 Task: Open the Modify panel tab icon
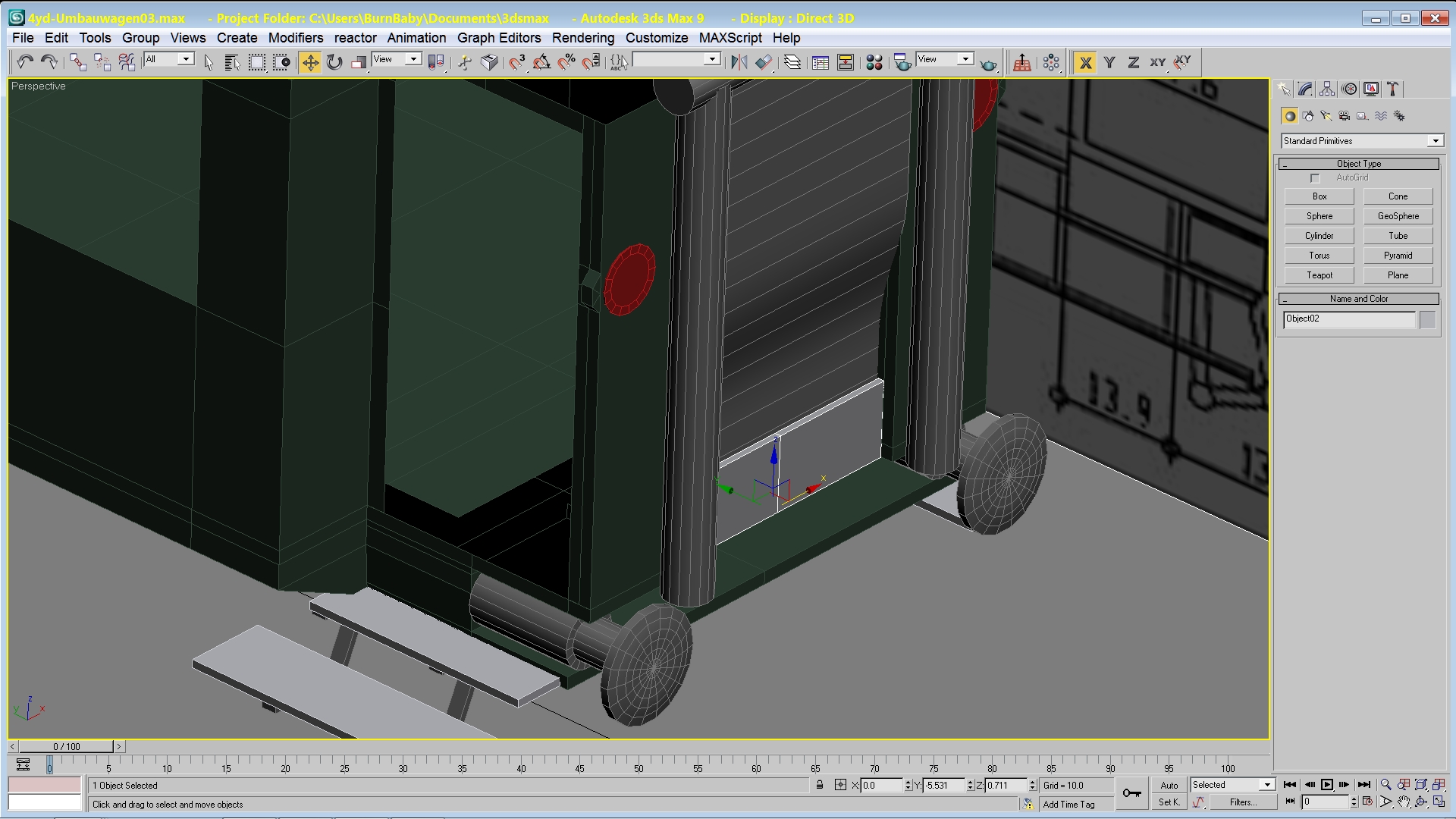coord(1305,89)
